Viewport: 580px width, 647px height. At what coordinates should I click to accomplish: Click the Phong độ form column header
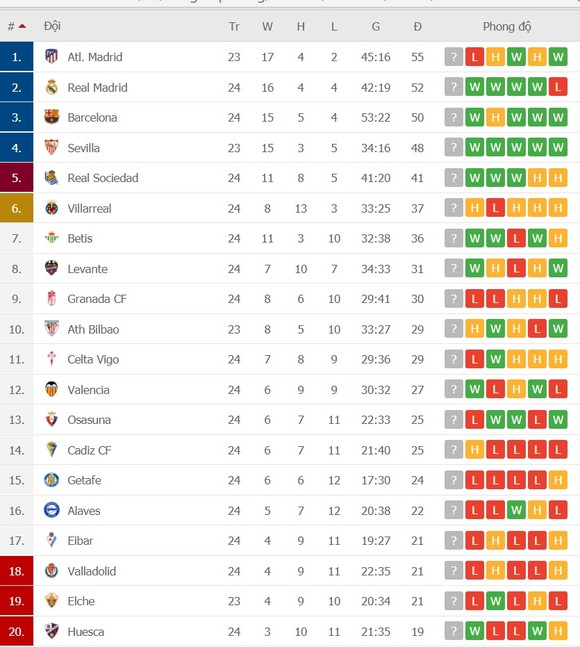(507, 26)
